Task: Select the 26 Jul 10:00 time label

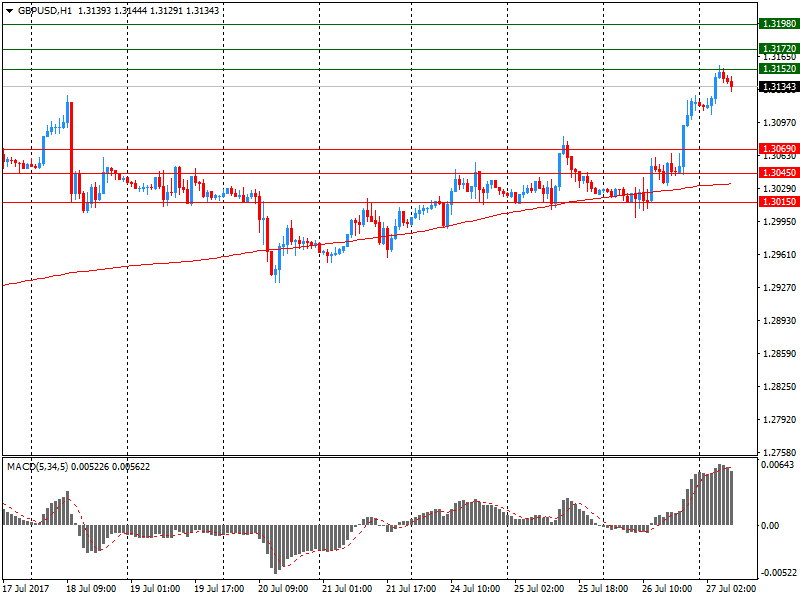Action: [x=667, y=589]
